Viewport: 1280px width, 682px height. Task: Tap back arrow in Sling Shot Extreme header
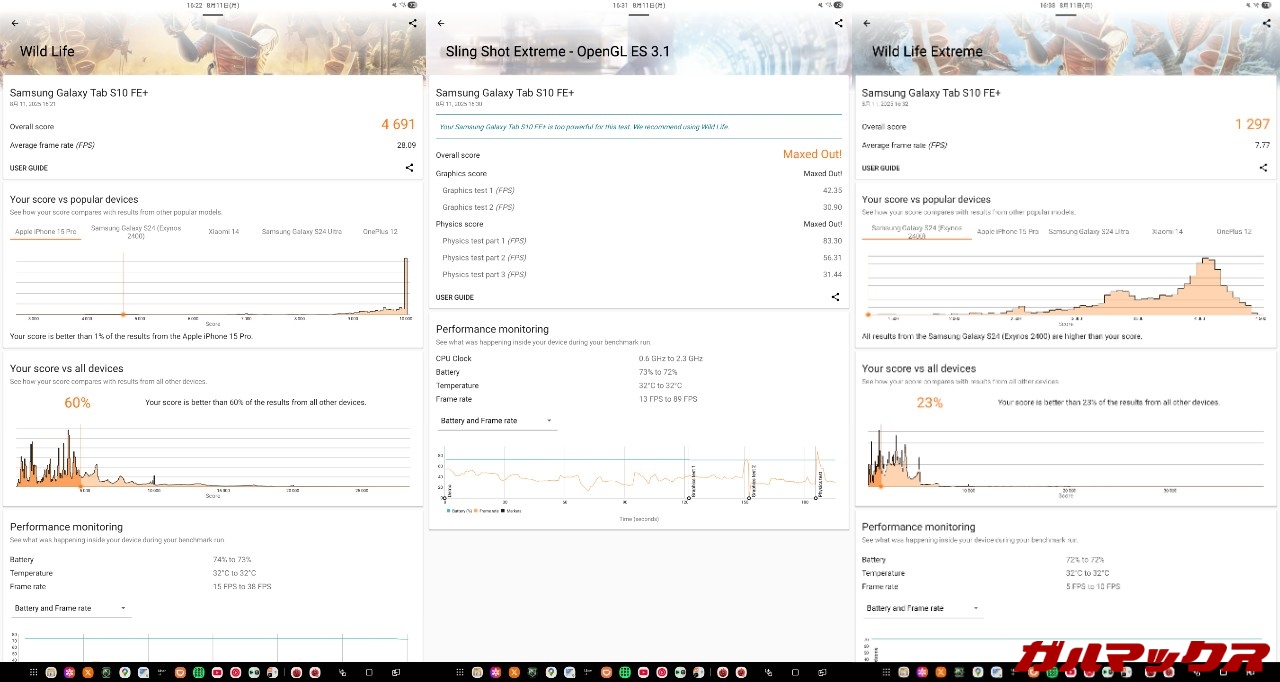[x=441, y=23]
